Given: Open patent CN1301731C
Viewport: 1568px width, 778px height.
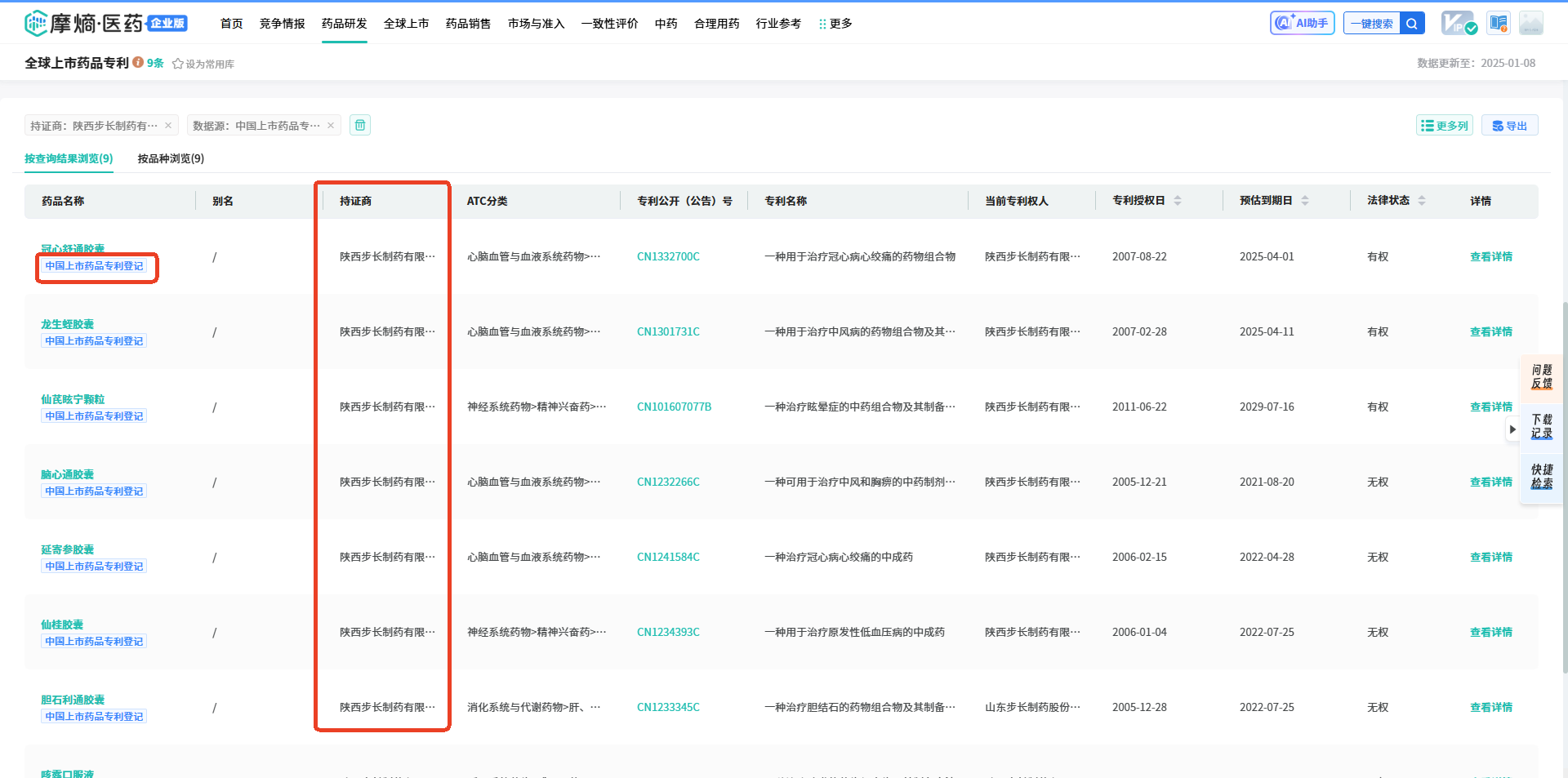Looking at the screenshot, I should [x=668, y=331].
